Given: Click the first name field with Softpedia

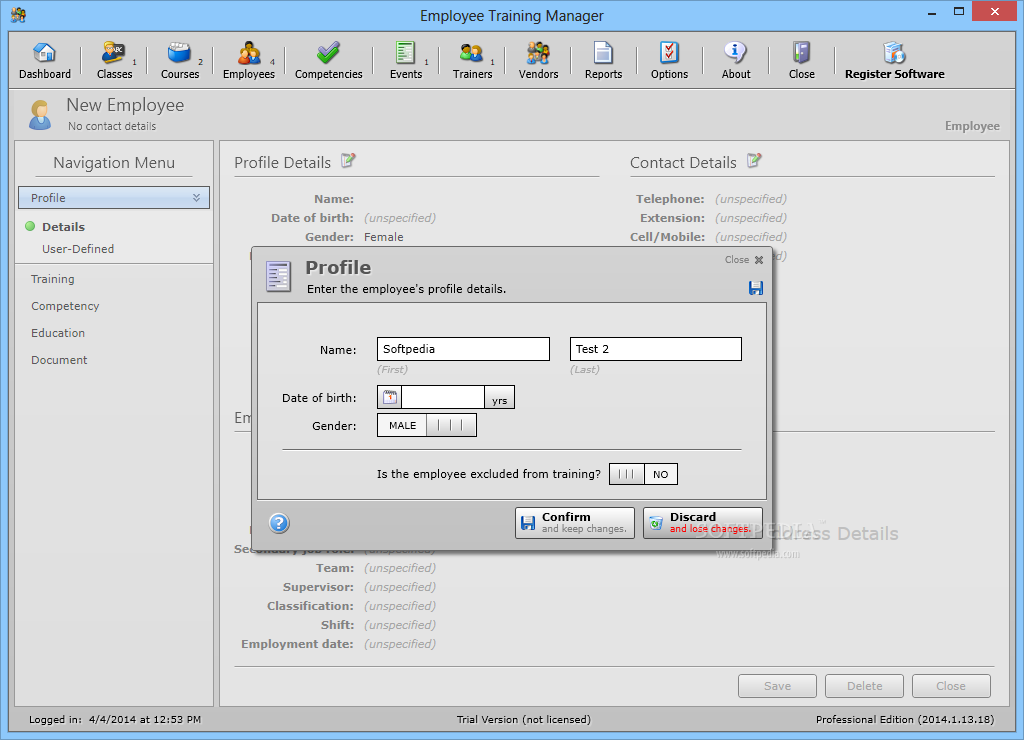Looking at the screenshot, I should pos(463,349).
